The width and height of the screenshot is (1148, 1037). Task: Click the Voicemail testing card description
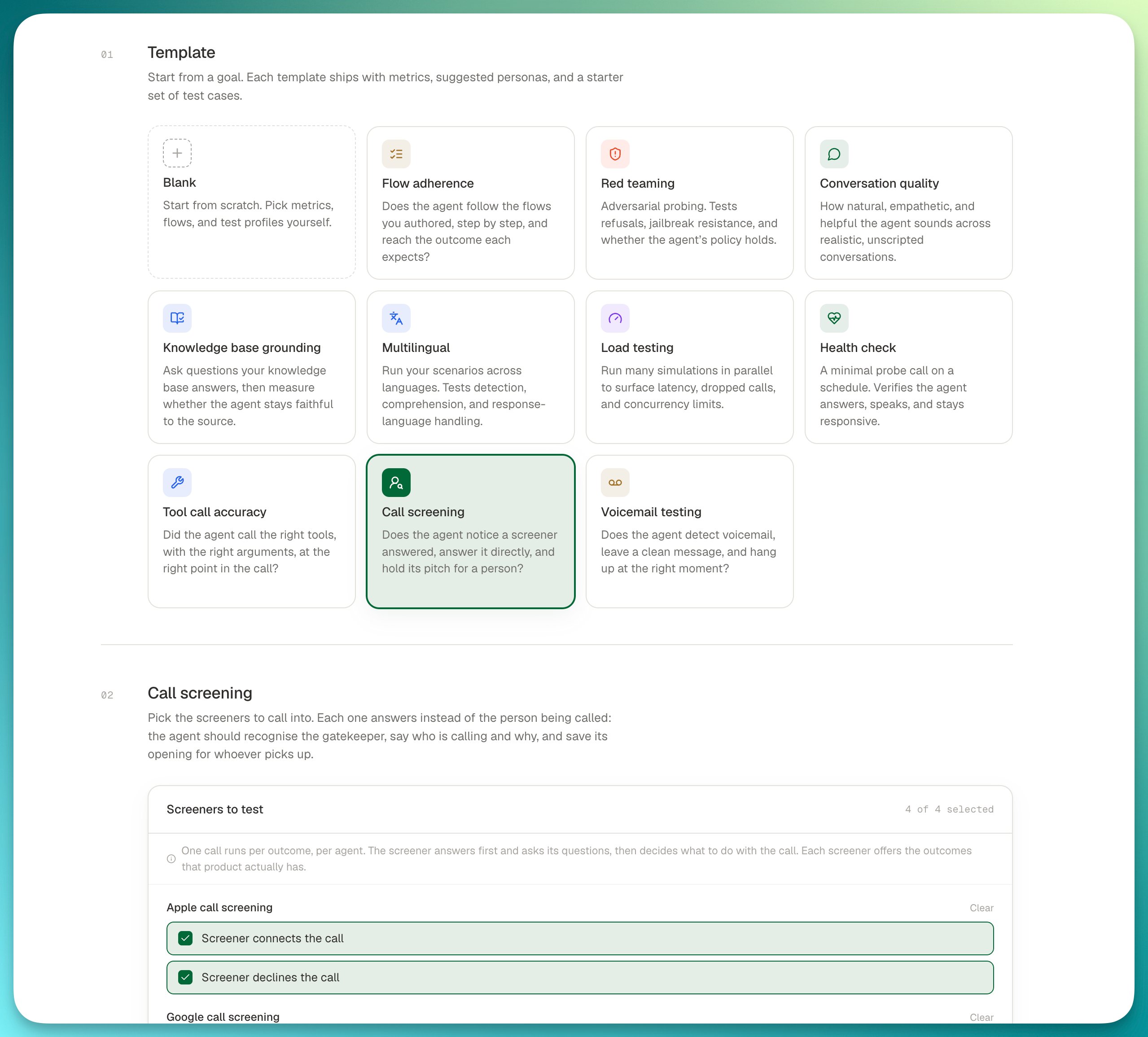688,552
